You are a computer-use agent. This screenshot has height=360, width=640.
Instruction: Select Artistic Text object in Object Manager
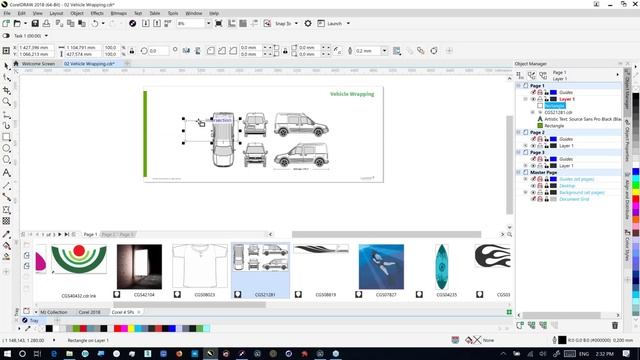point(582,119)
